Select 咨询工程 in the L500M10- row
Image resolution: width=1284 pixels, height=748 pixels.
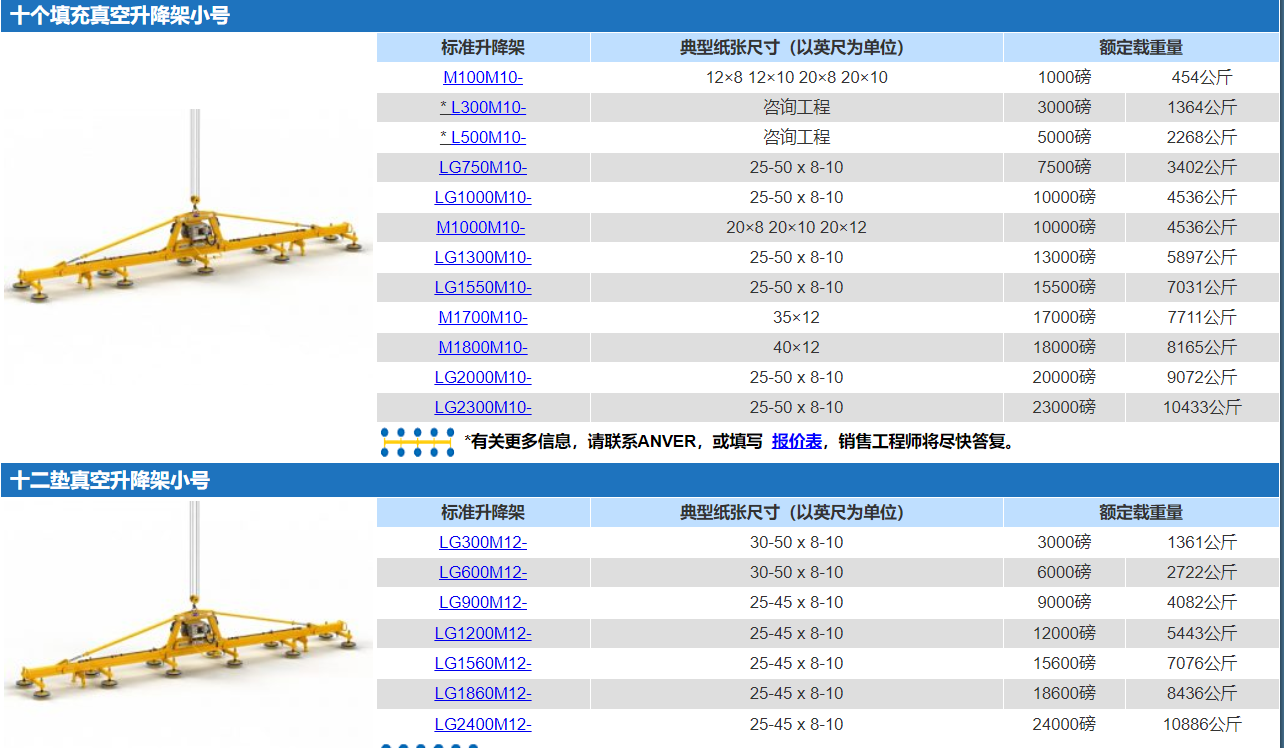(796, 137)
